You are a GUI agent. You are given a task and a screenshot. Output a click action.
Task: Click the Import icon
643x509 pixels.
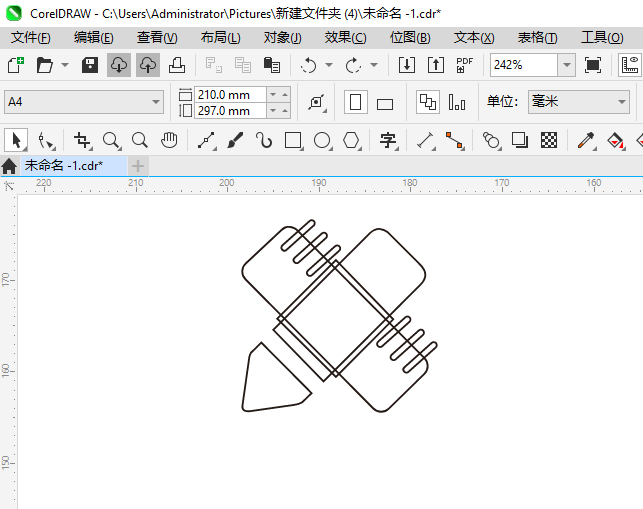[407, 65]
